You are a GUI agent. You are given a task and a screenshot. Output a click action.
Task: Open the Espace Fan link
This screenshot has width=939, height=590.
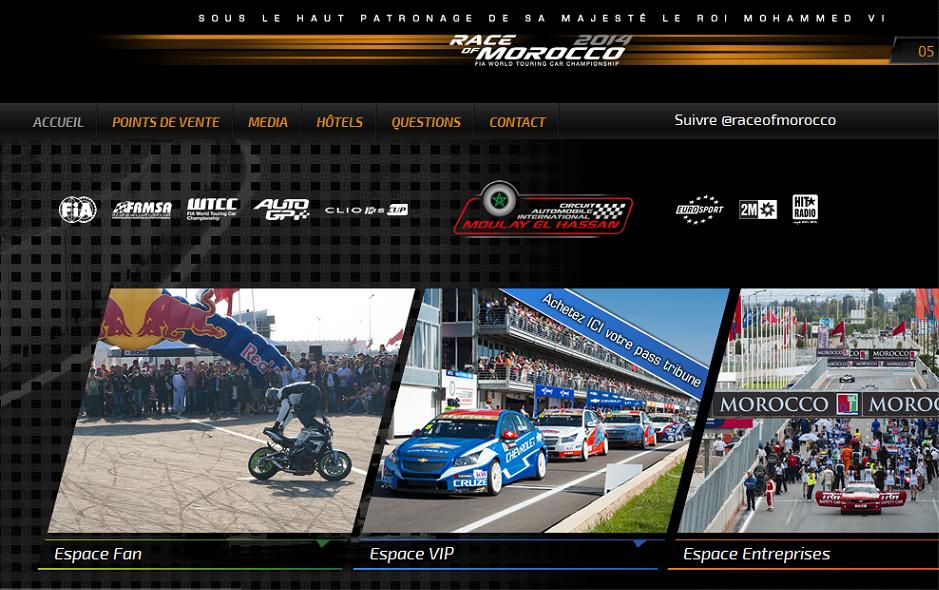[x=98, y=554]
